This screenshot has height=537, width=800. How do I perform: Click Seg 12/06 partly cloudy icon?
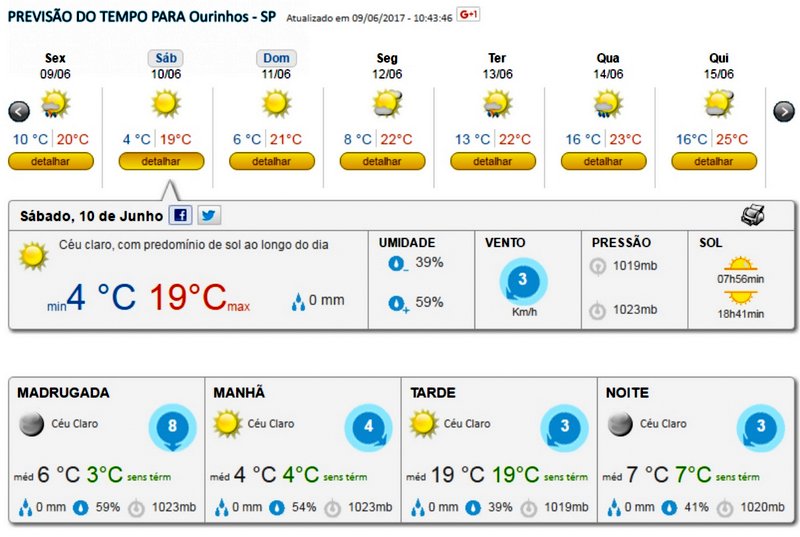click(x=387, y=104)
